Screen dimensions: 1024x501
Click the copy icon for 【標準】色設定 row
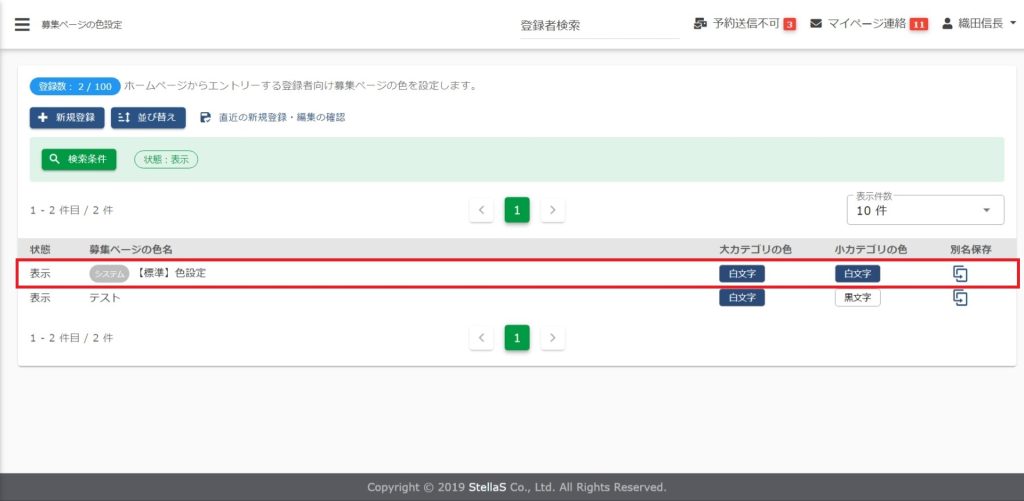[x=960, y=273]
